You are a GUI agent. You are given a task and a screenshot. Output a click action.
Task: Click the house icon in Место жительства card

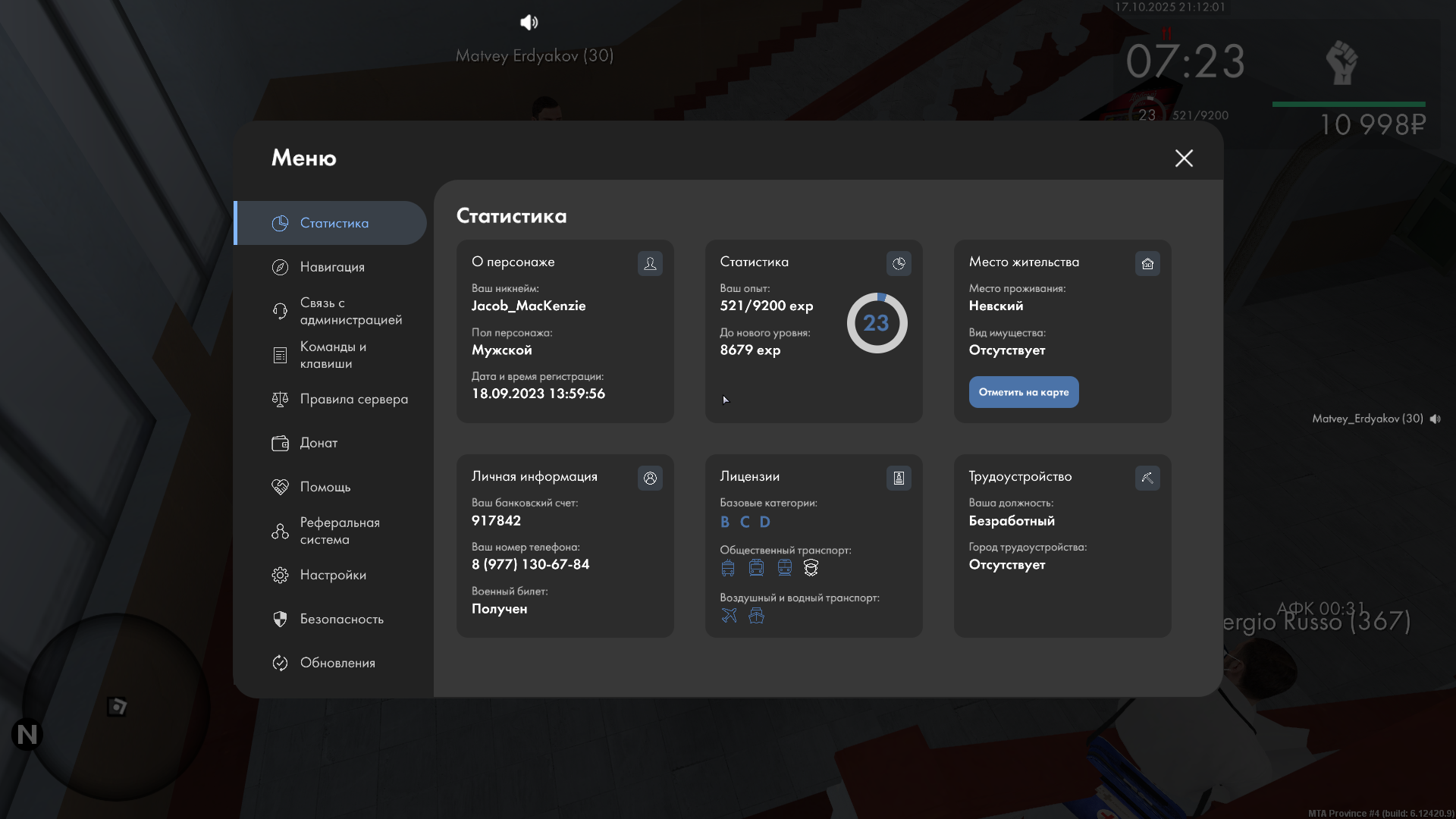tap(1147, 263)
